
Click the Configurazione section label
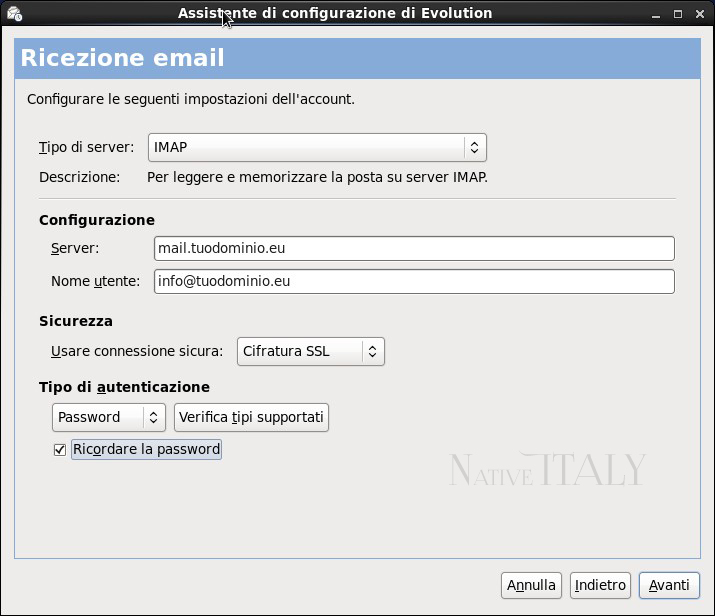click(x=97, y=220)
